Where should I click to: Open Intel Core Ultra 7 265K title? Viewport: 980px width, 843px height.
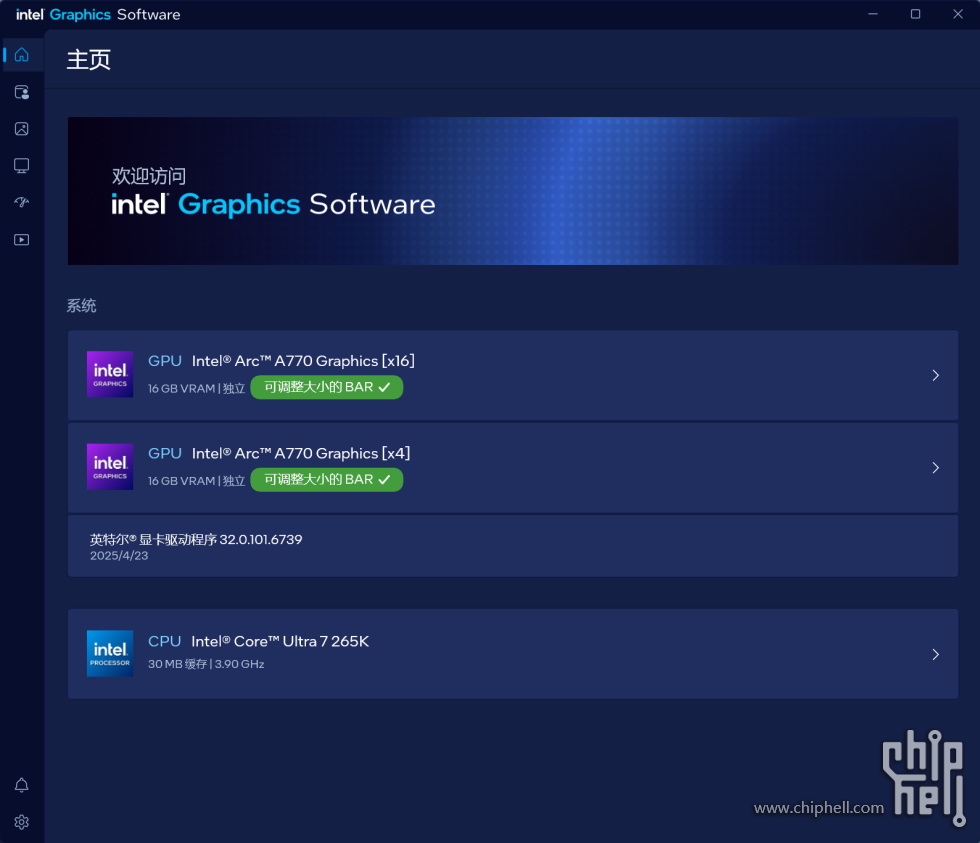click(x=280, y=641)
